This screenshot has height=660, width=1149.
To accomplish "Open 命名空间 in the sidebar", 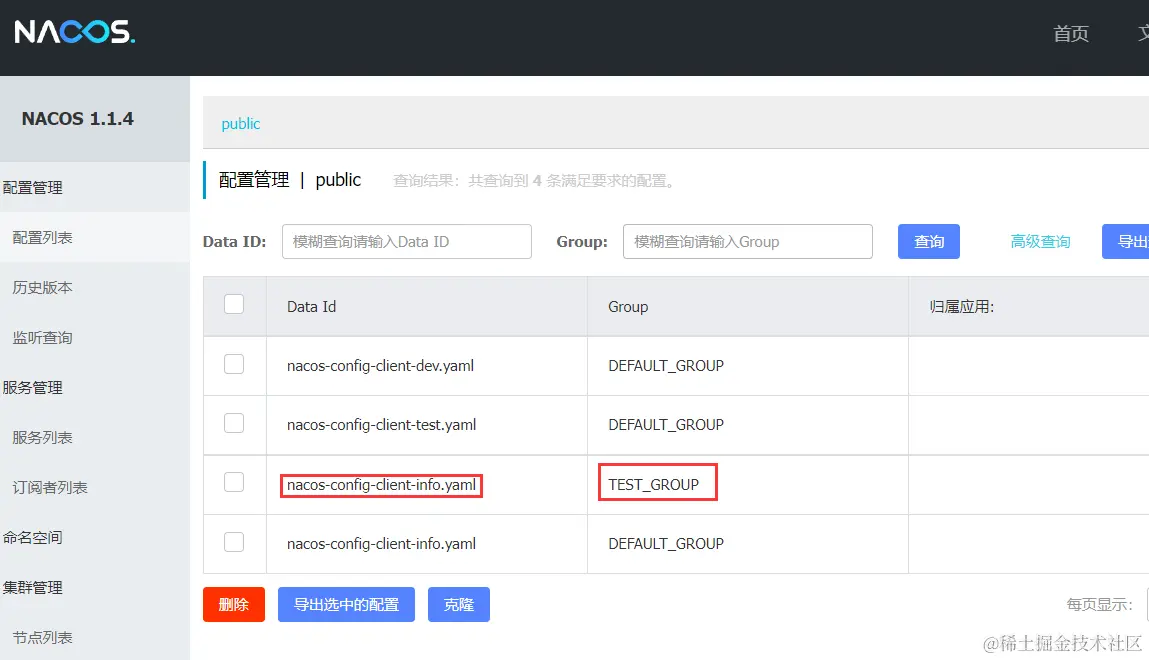I will (x=33, y=537).
